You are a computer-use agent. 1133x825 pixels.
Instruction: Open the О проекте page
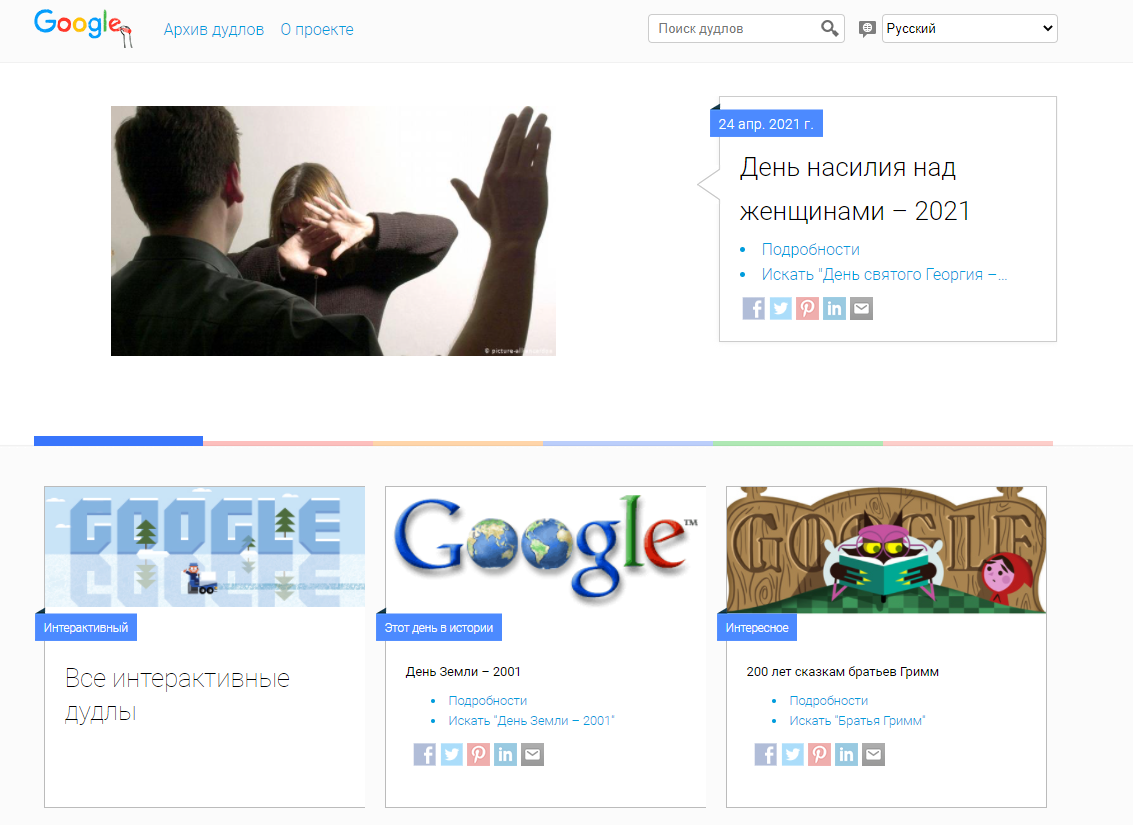[317, 30]
